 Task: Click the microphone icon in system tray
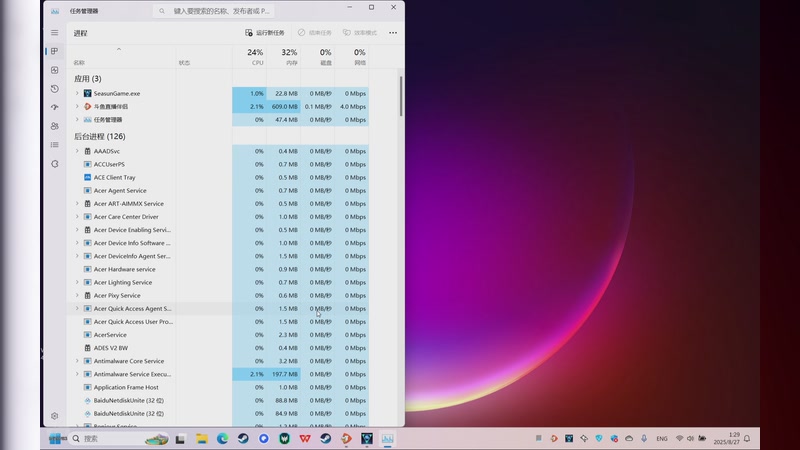(644, 439)
